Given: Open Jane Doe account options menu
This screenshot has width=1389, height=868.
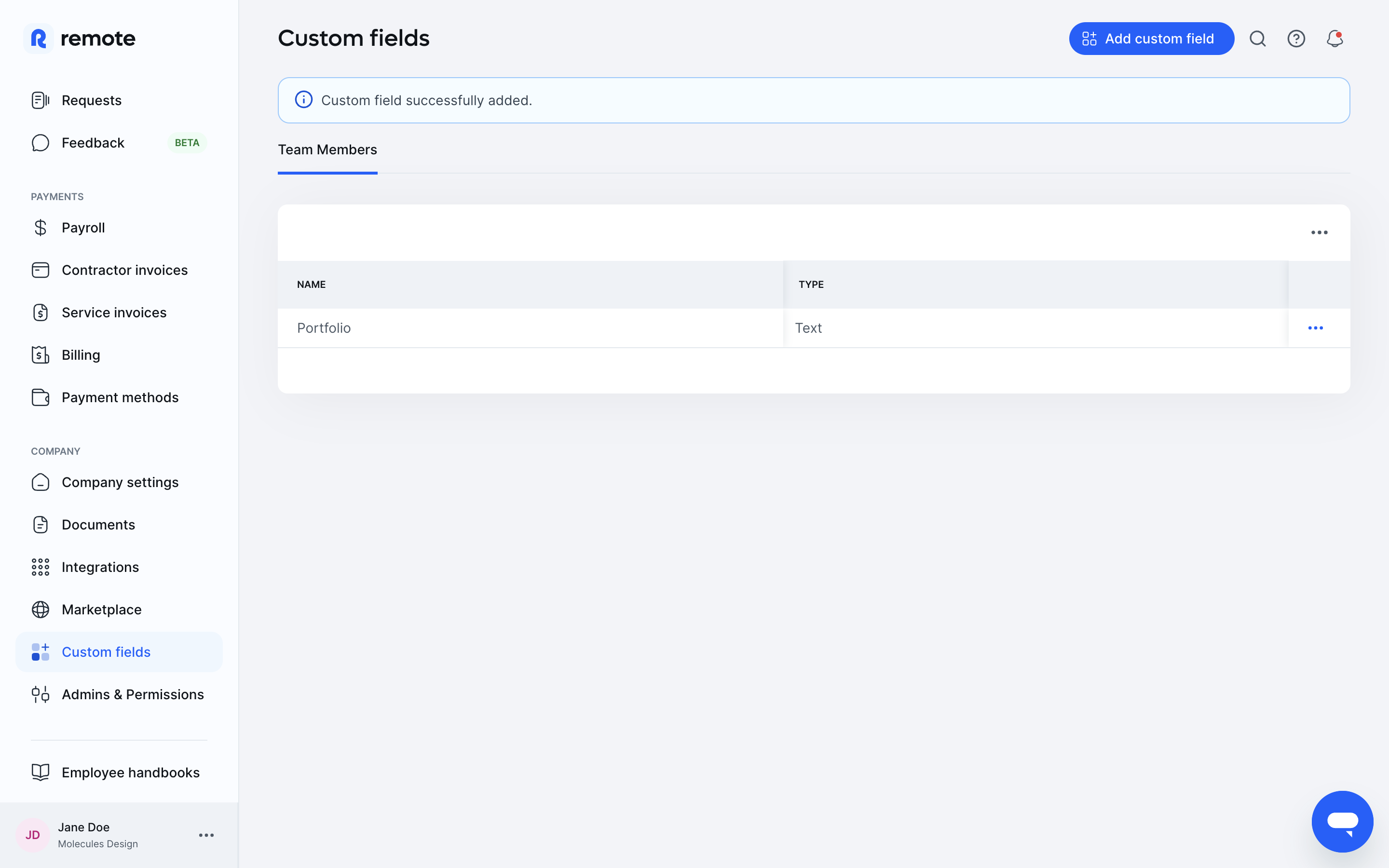Looking at the screenshot, I should pyautogui.click(x=206, y=835).
